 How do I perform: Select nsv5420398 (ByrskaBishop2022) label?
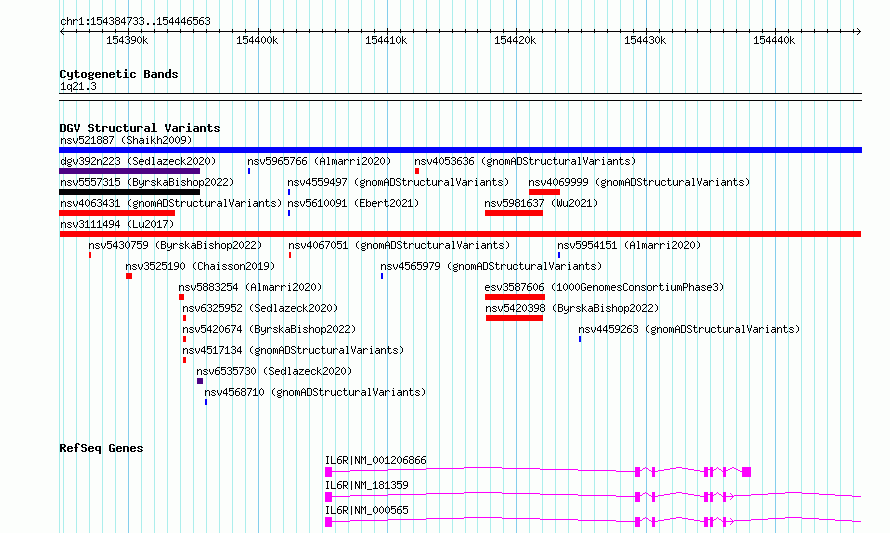(x=572, y=308)
